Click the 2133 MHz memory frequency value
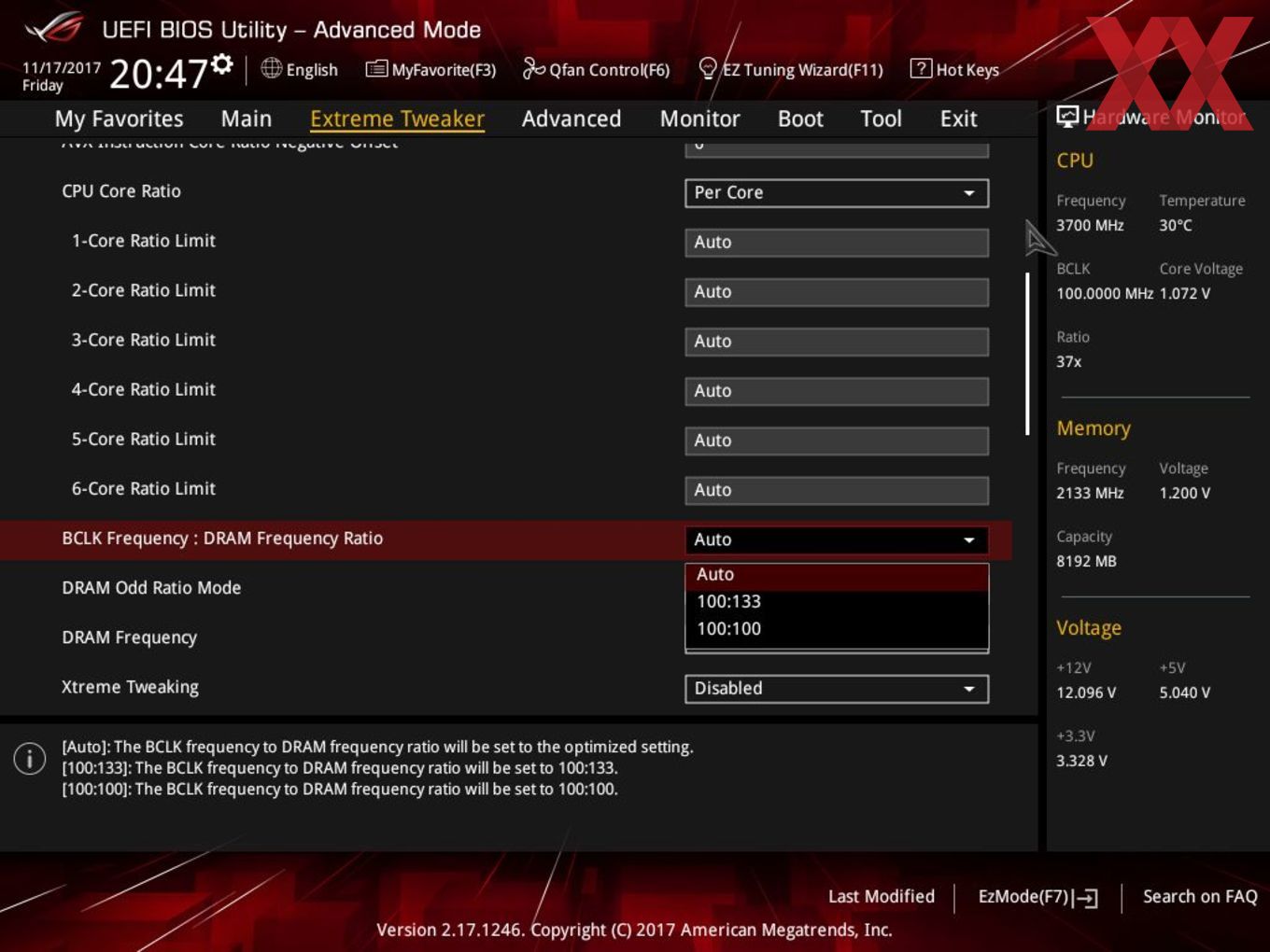This screenshot has height=952, width=1270. [x=1090, y=493]
